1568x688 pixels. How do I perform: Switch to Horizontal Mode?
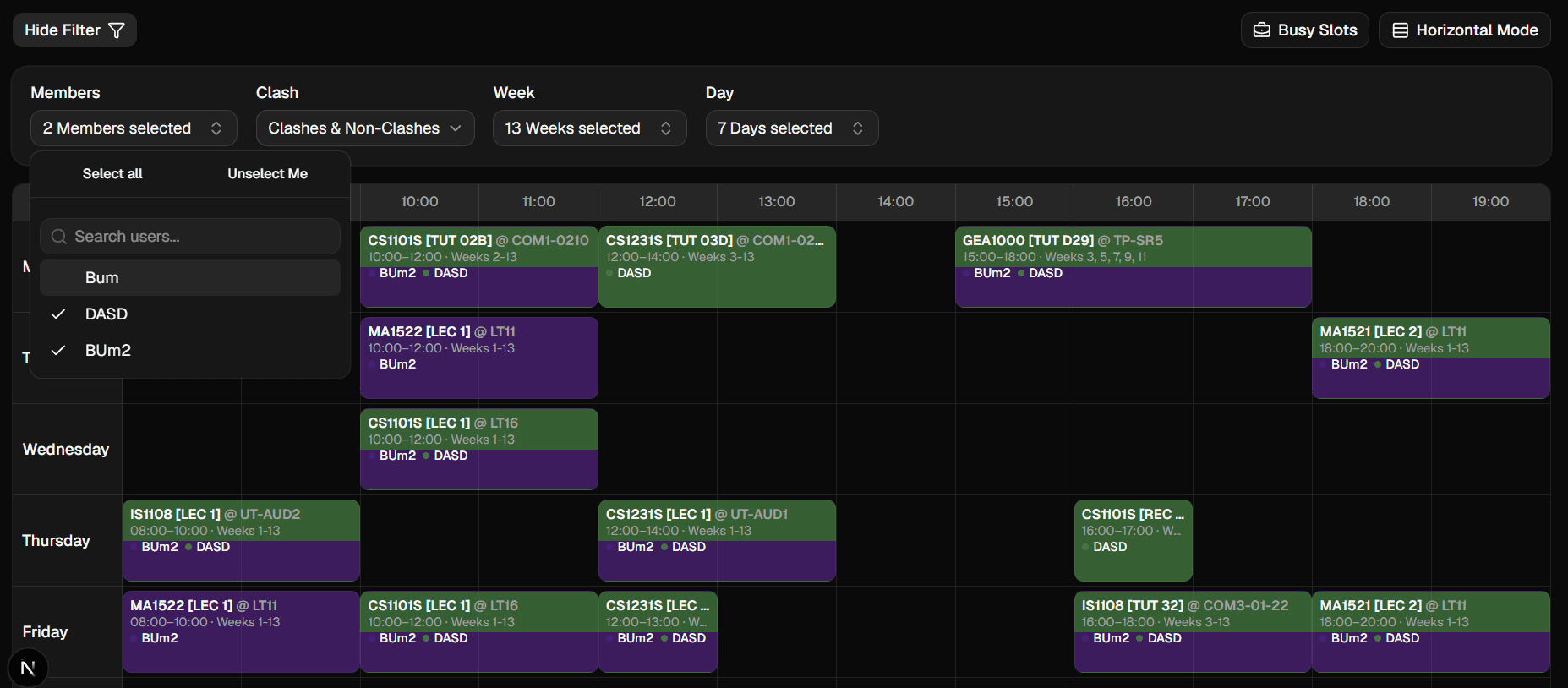[x=1464, y=30]
